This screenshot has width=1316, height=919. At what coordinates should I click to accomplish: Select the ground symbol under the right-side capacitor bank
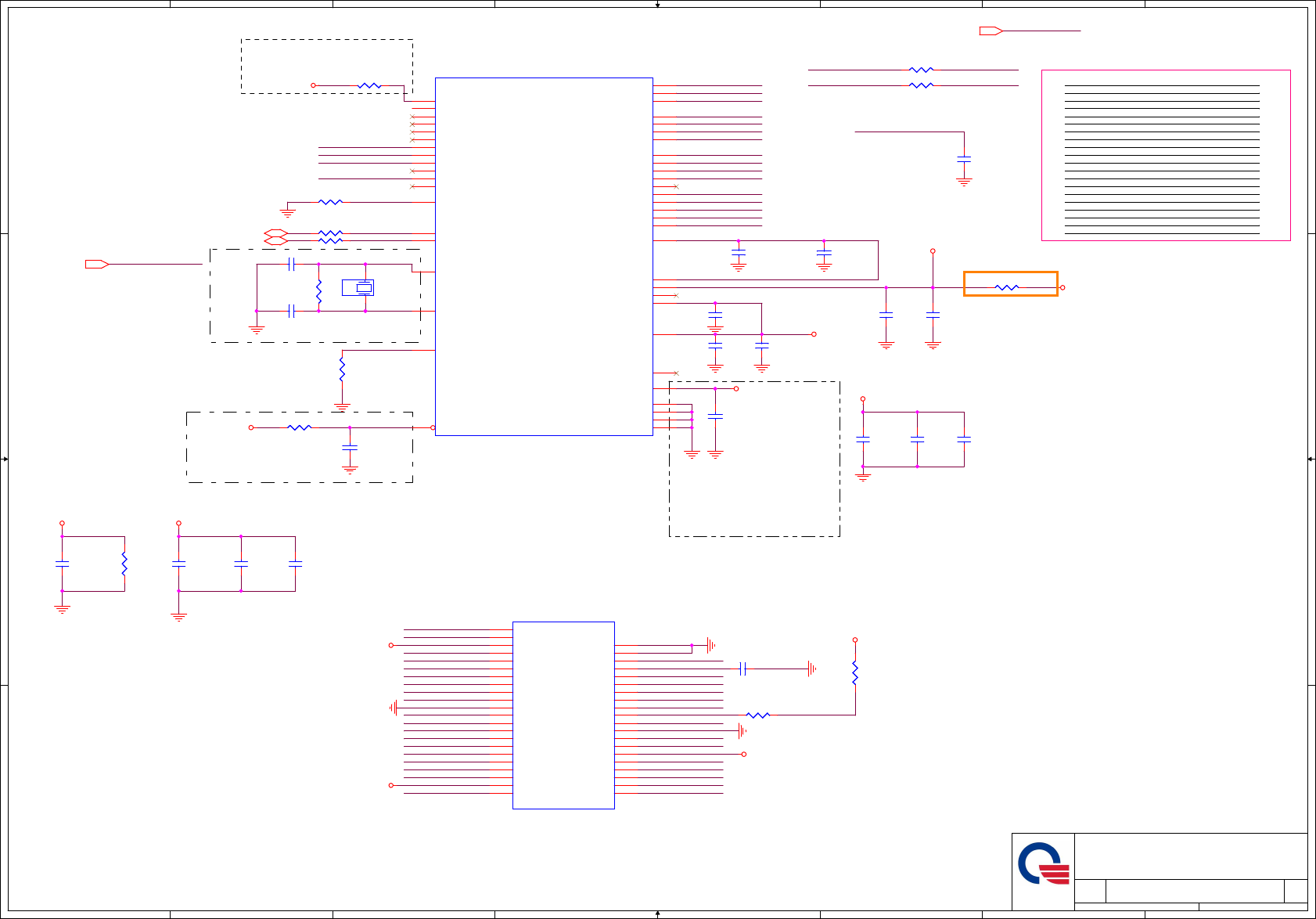pos(863,477)
